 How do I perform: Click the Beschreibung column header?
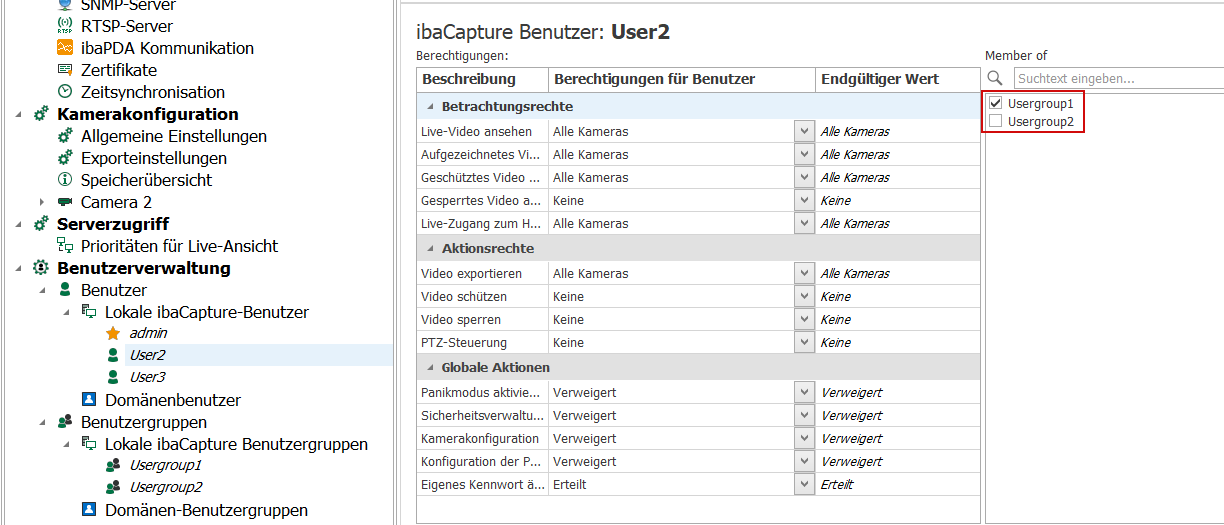tap(482, 79)
